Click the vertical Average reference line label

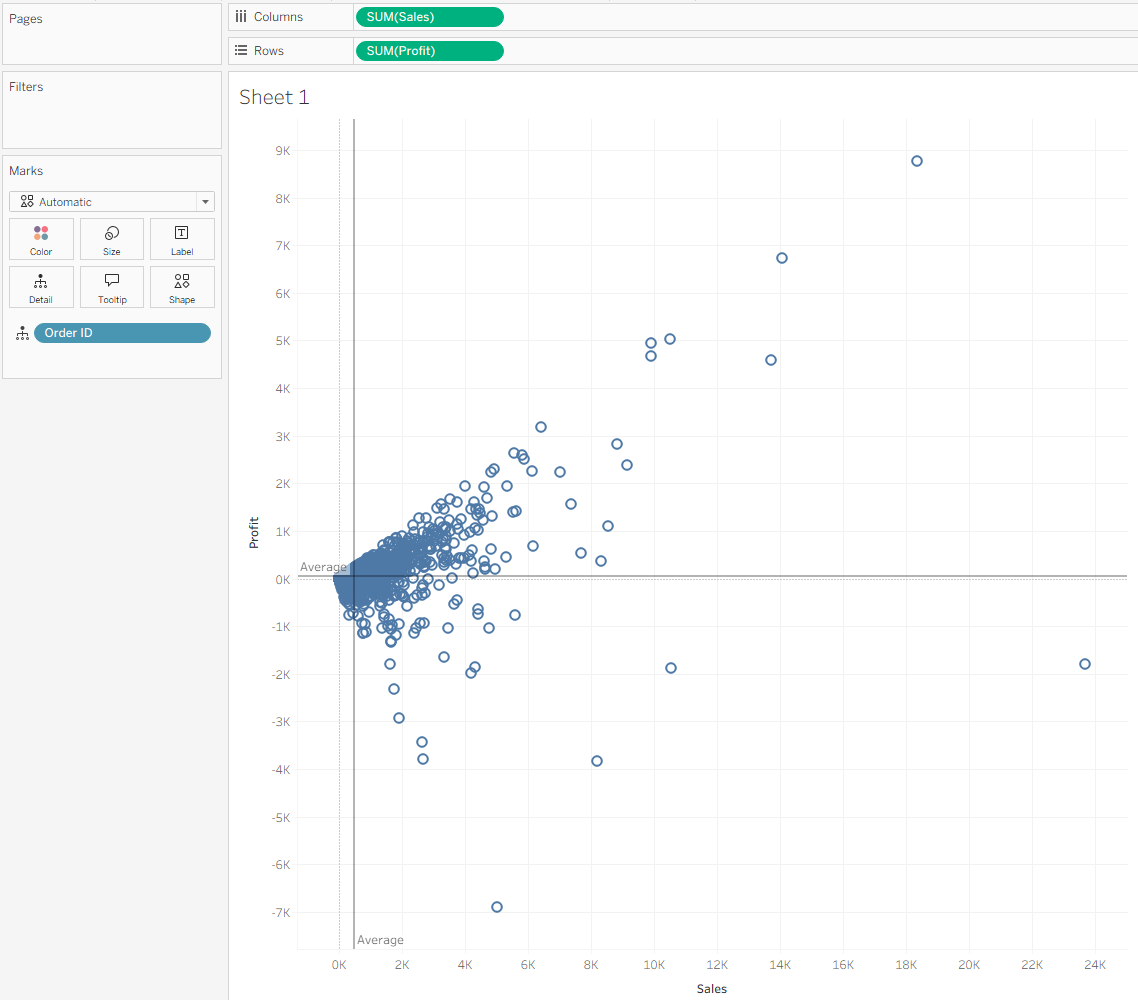[x=380, y=940]
